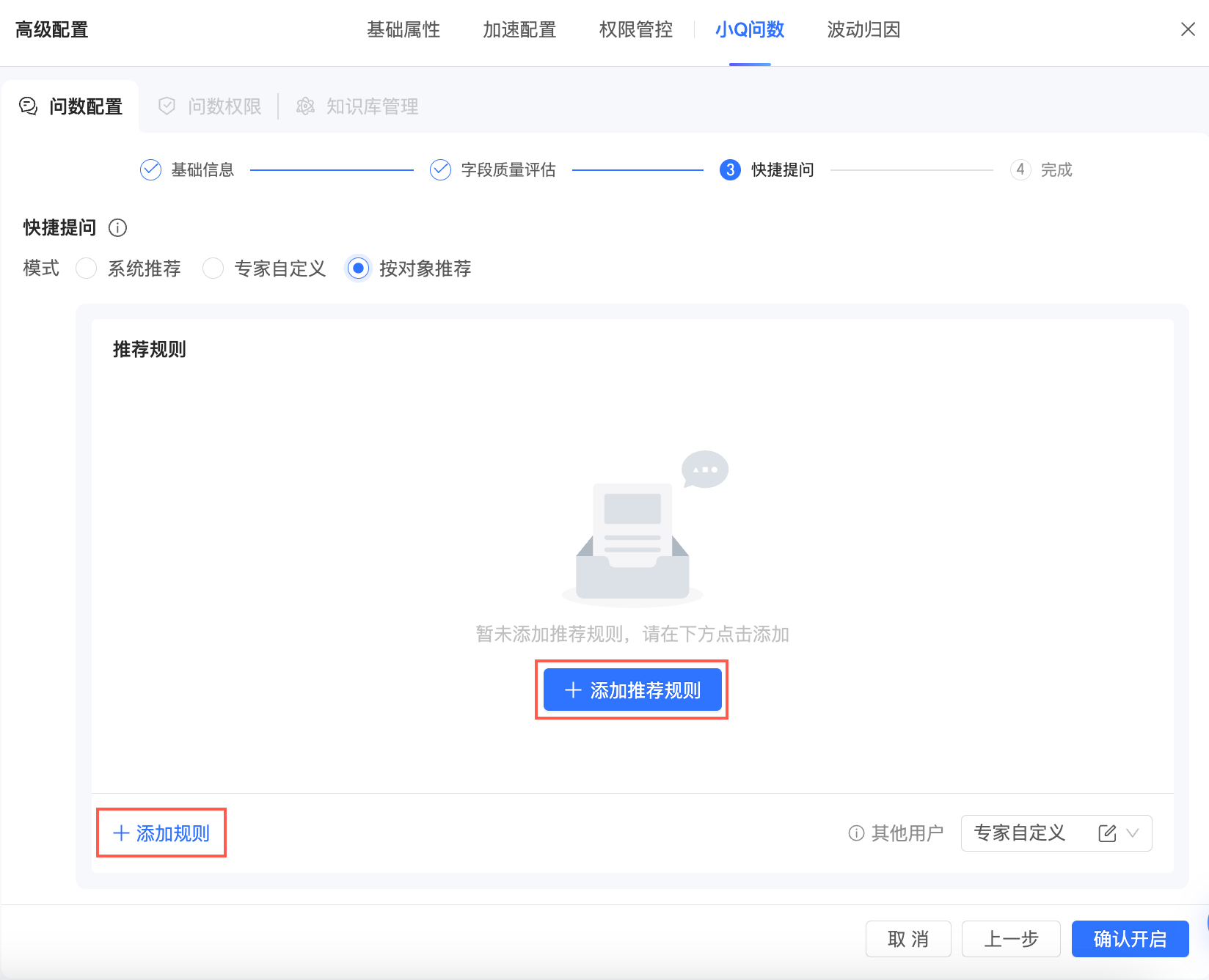Open the 知识库管理 sub-tab
The height and width of the screenshot is (980, 1209).
tap(357, 106)
